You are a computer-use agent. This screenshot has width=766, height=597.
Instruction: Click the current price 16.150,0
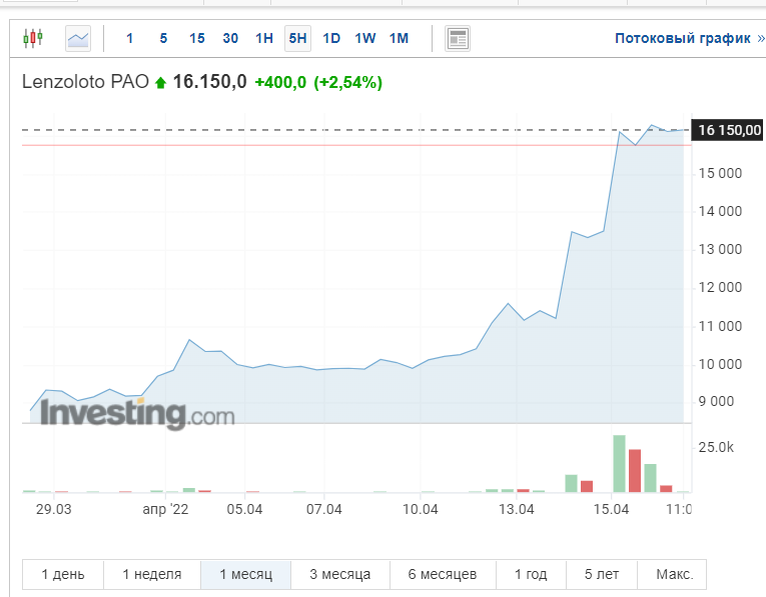(210, 82)
